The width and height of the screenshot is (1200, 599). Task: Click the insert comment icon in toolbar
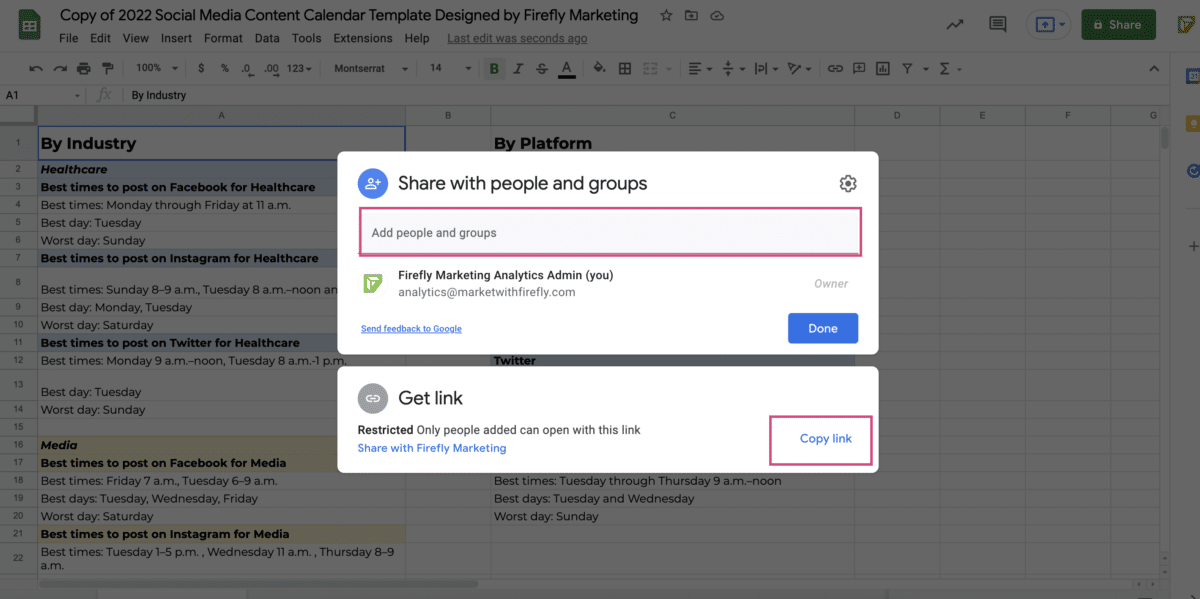(x=858, y=69)
